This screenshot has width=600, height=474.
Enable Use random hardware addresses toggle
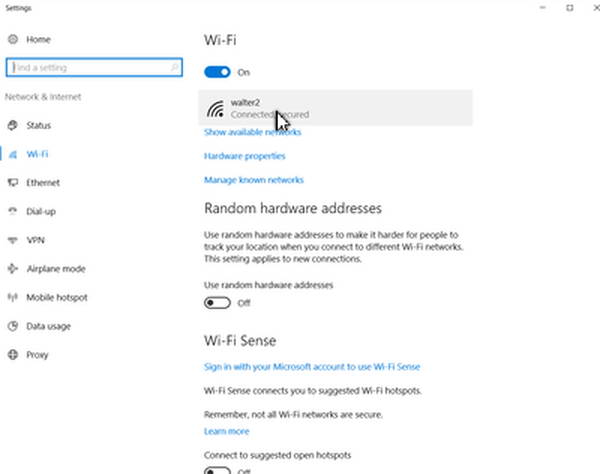[217, 303]
